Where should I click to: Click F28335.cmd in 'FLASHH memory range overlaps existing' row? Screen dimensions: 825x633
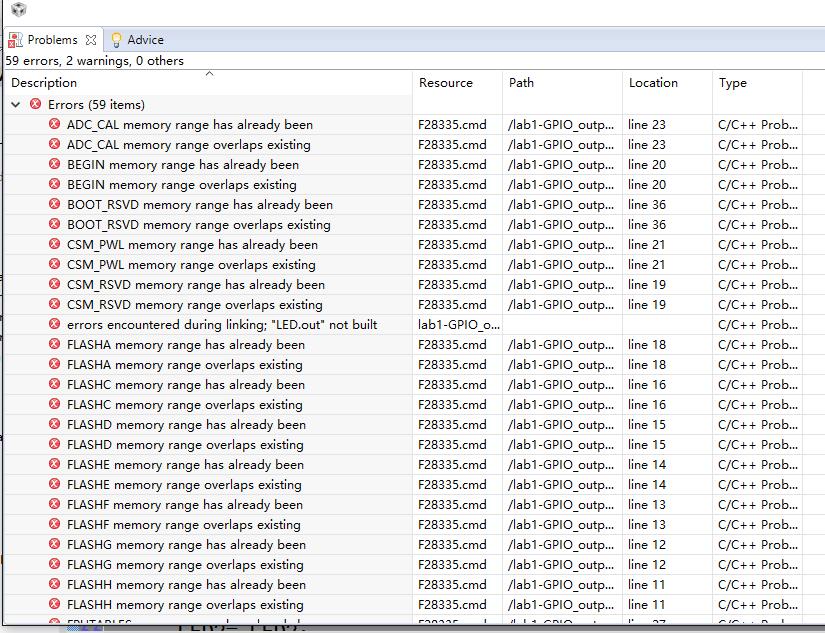pyautogui.click(x=452, y=605)
